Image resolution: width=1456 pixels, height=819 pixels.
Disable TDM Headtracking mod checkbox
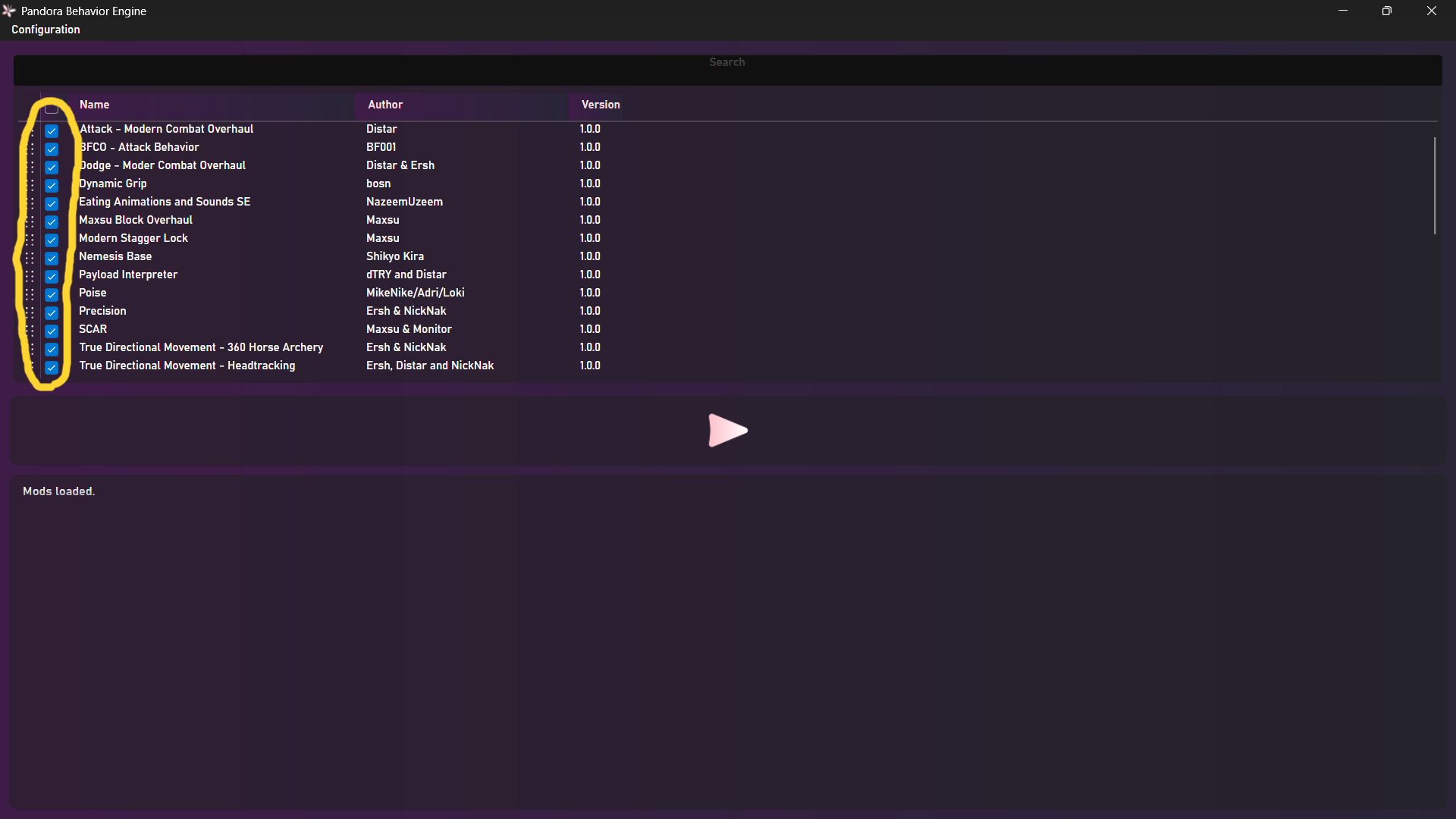click(x=52, y=367)
